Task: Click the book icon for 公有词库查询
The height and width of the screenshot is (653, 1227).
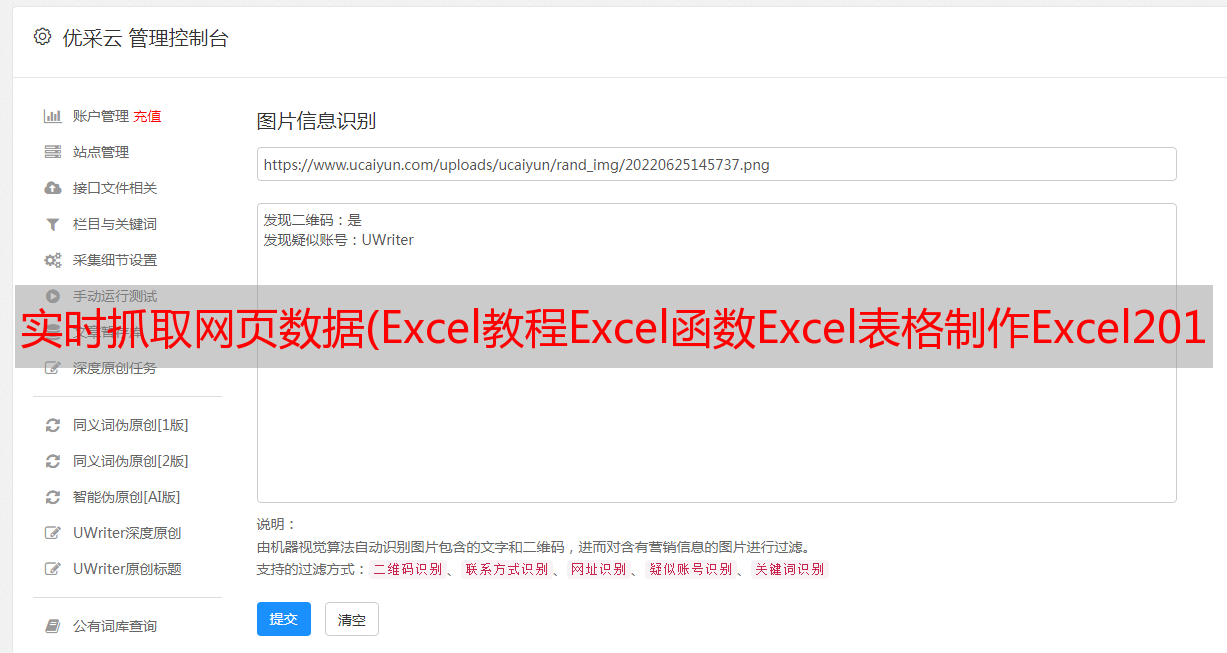Action: (x=53, y=626)
